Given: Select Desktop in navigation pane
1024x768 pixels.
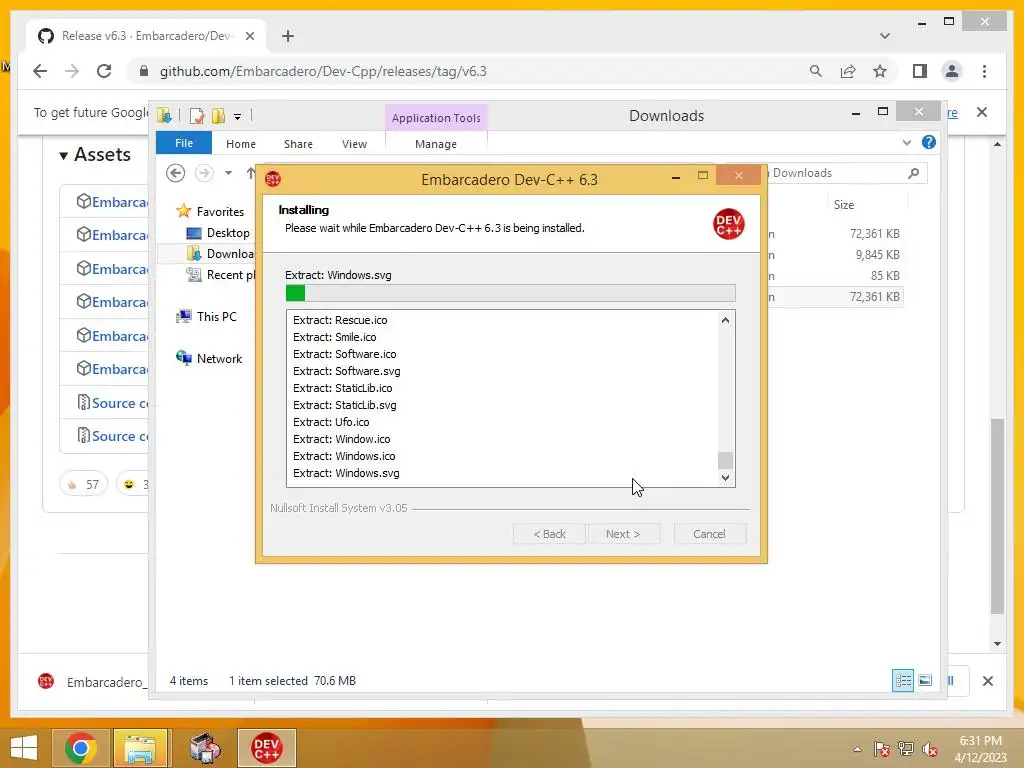Looking at the screenshot, I should [x=227, y=232].
